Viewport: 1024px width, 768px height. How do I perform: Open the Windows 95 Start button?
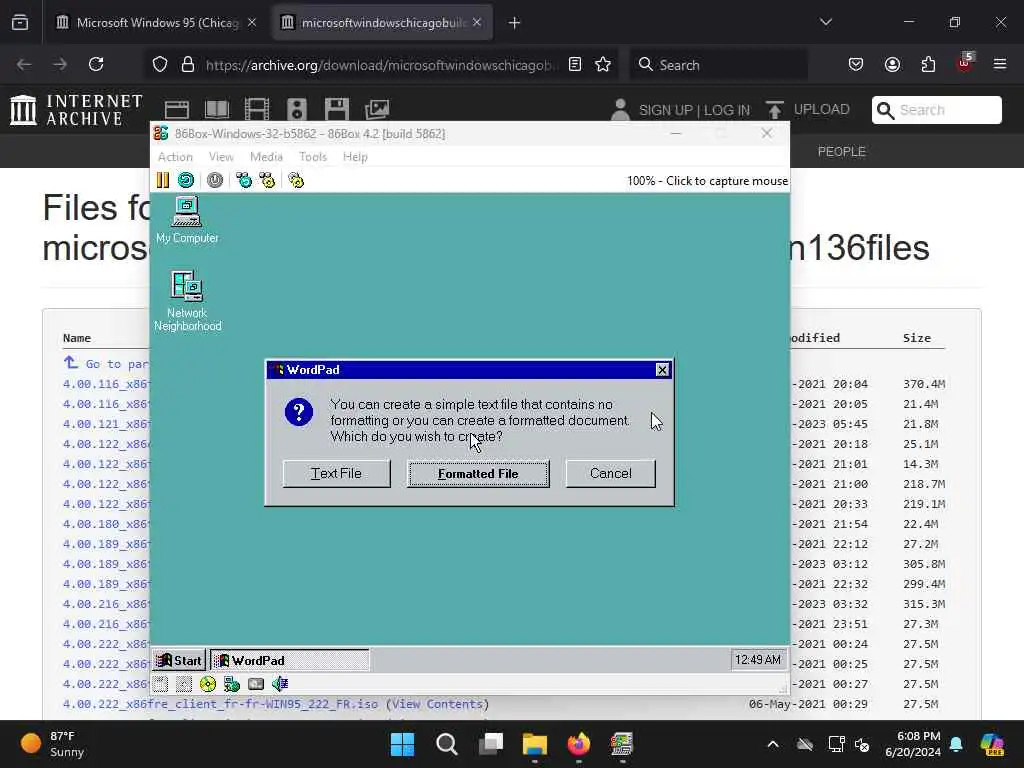coord(179,660)
